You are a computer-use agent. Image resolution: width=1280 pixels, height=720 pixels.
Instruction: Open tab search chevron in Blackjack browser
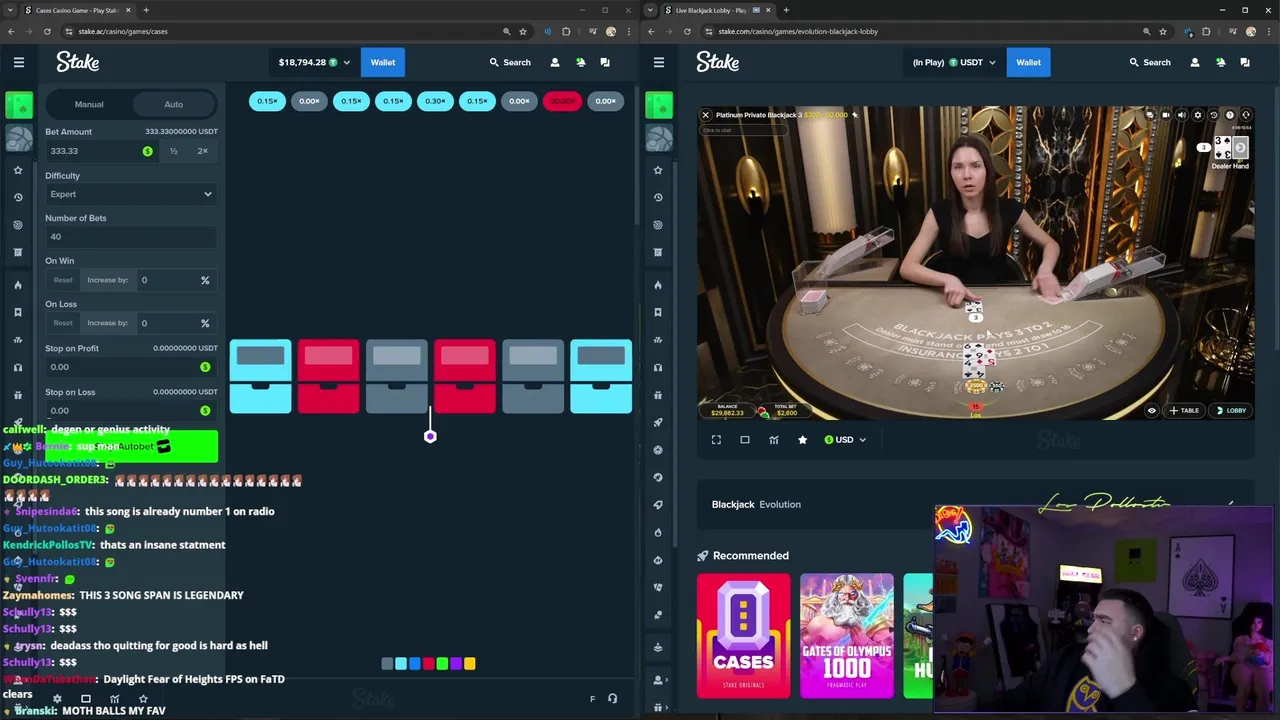click(x=651, y=10)
